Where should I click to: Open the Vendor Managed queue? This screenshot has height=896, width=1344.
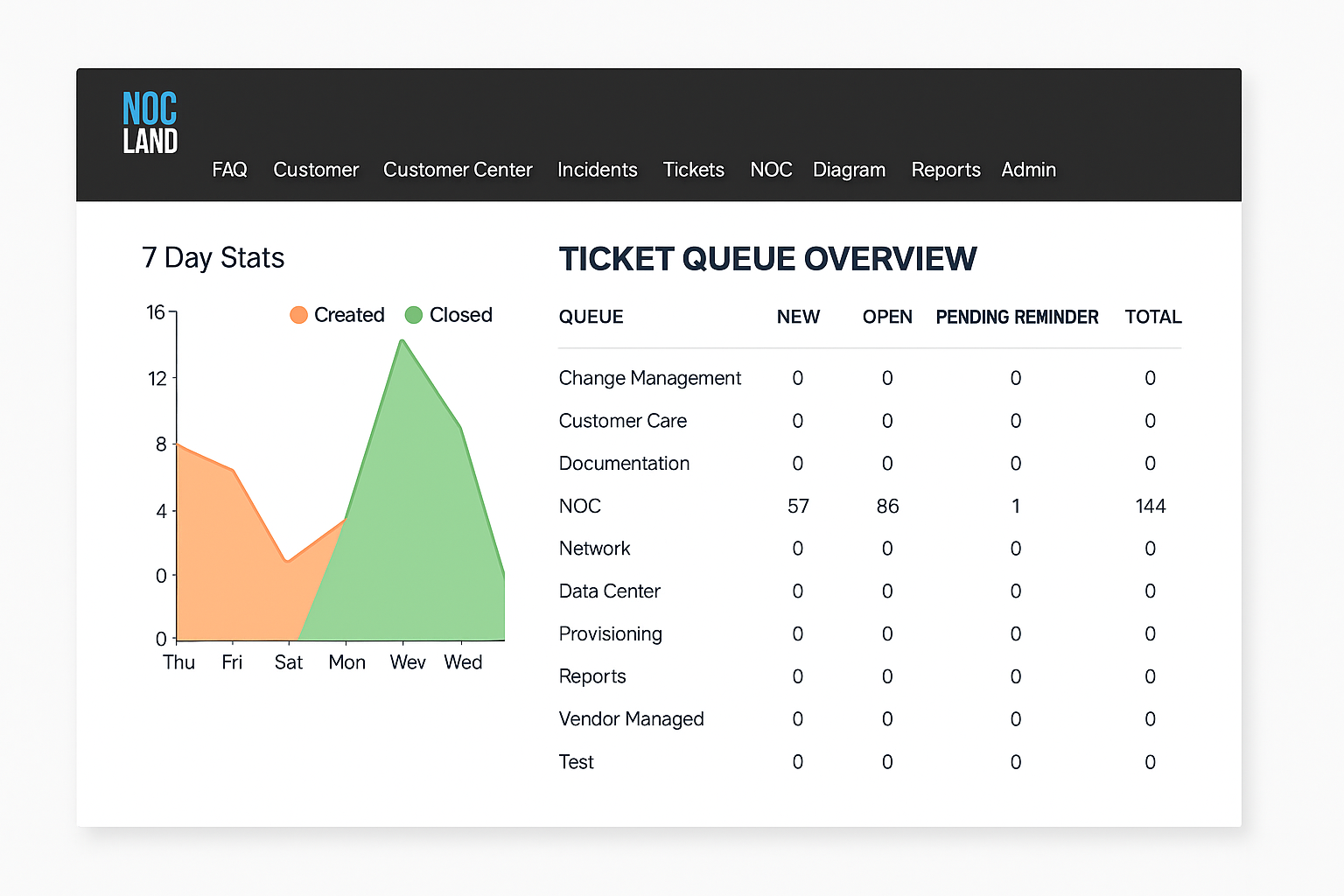(631, 719)
